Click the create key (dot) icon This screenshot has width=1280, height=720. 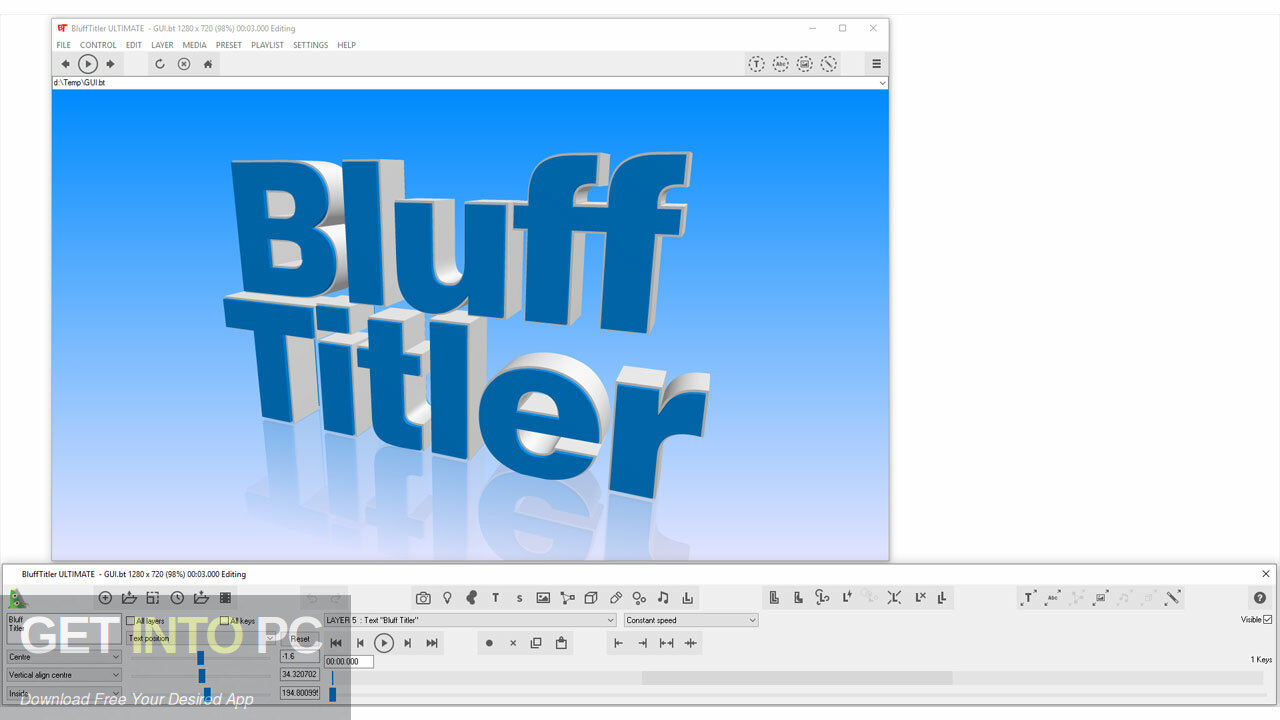pyautogui.click(x=489, y=643)
